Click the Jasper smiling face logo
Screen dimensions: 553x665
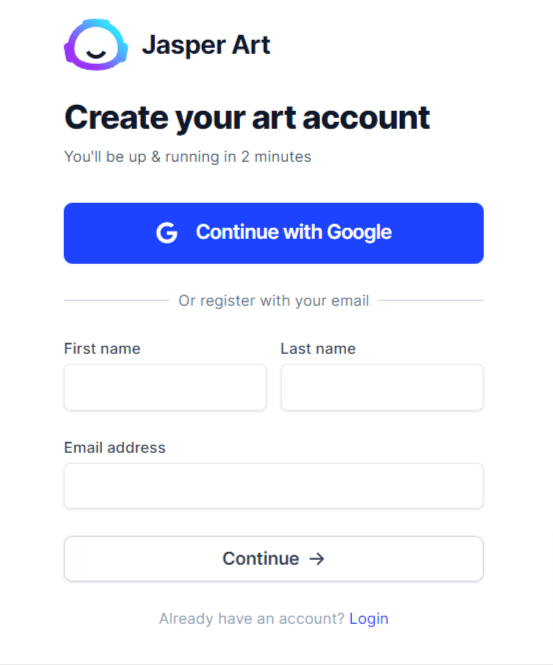click(x=96, y=45)
